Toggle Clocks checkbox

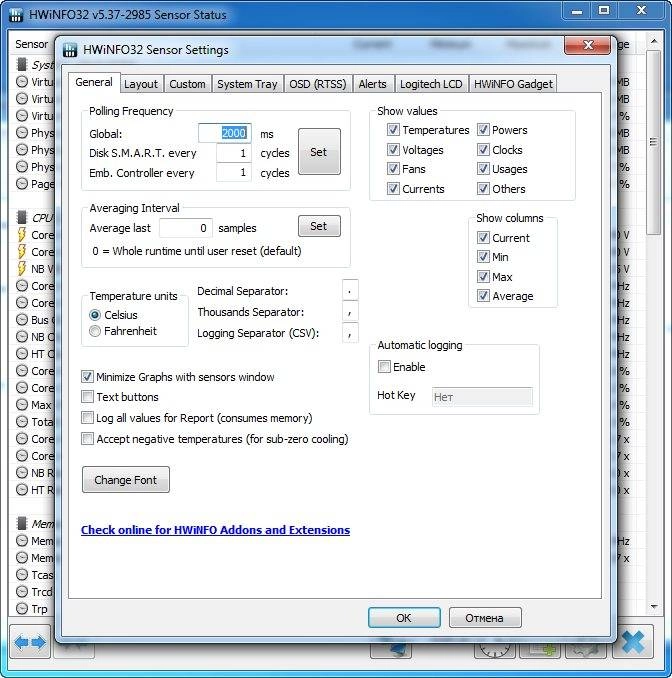483,150
